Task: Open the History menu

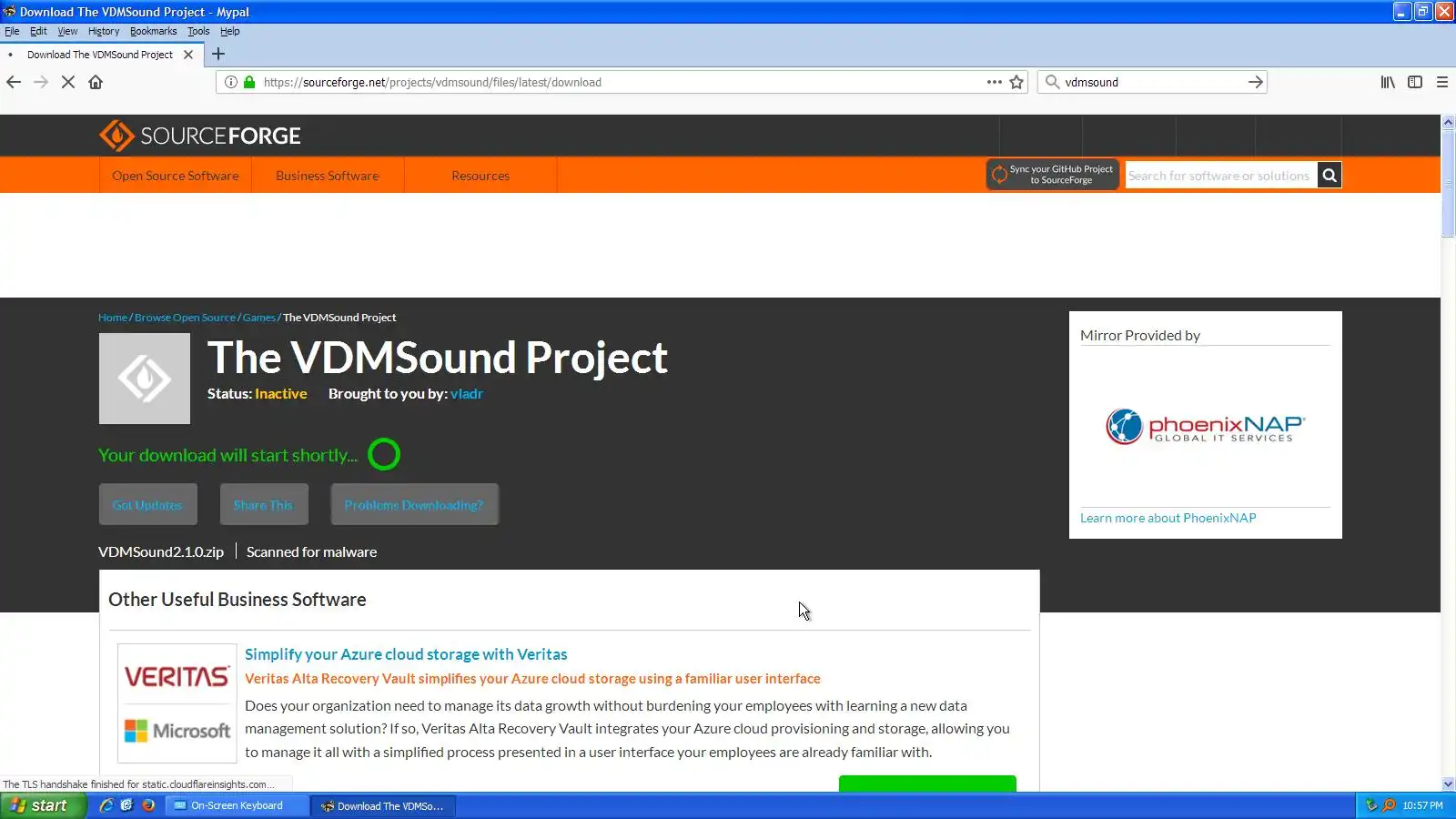Action: point(104,31)
